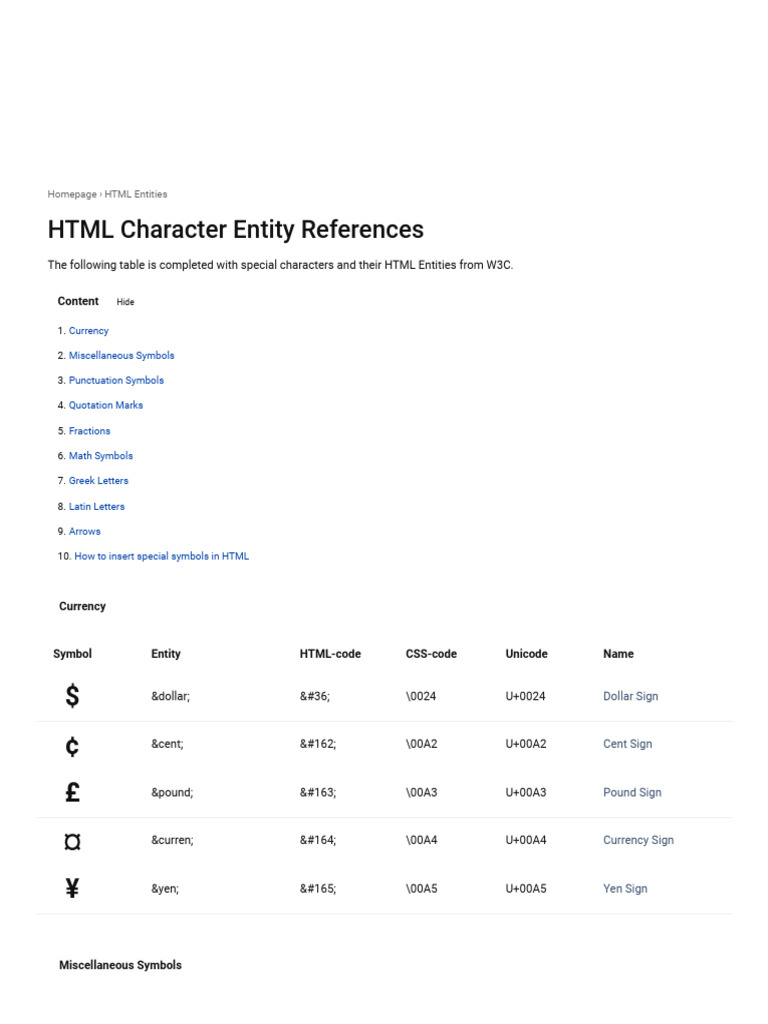768x1024 pixels.
Task: Go to Latin Letters section
Action: point(97,506)
